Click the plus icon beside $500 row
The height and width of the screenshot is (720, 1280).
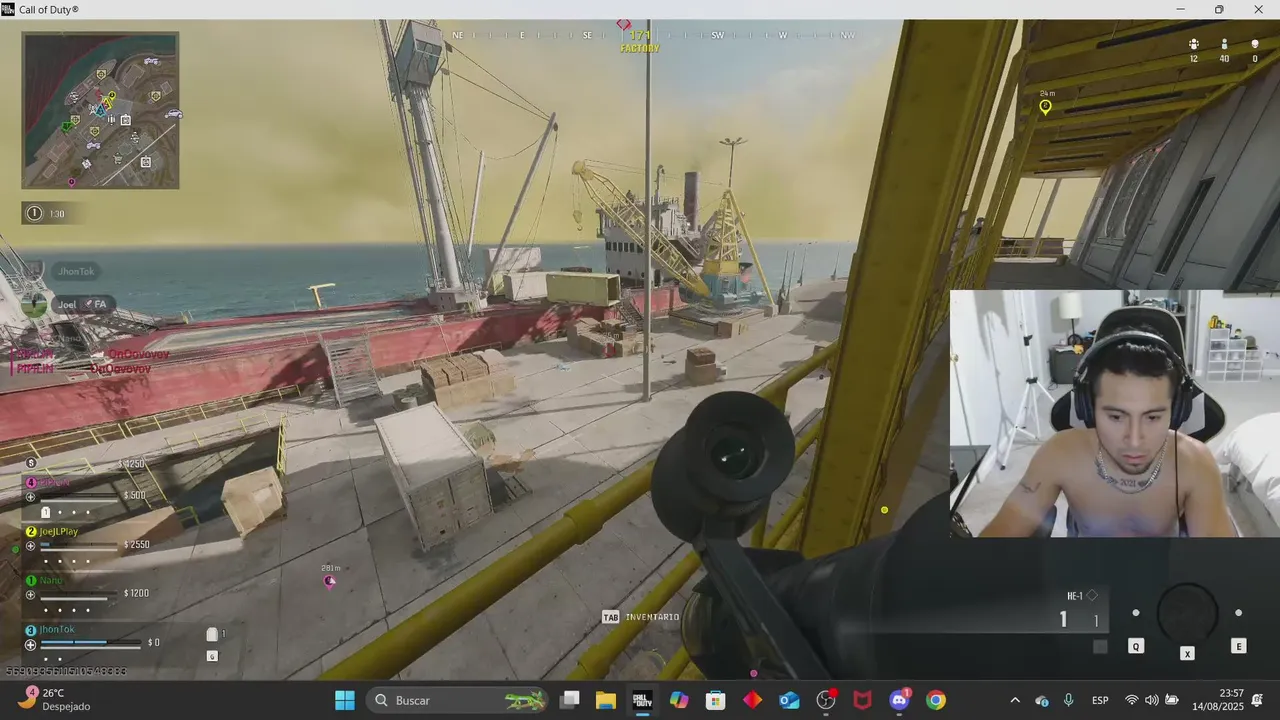click(x=30, y=497)
